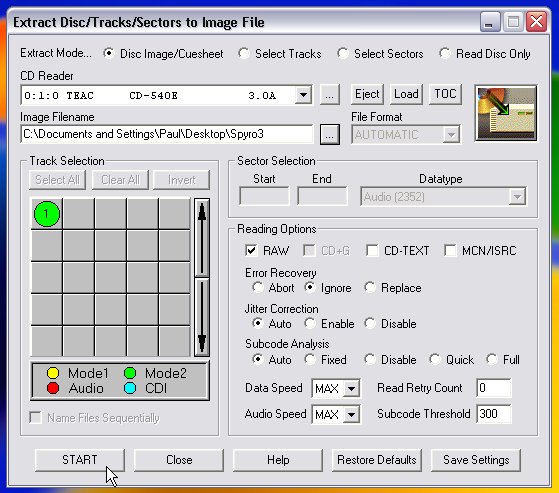Browse for image filename with ellipsis button

pyautogui.click(x=330, y=135)
